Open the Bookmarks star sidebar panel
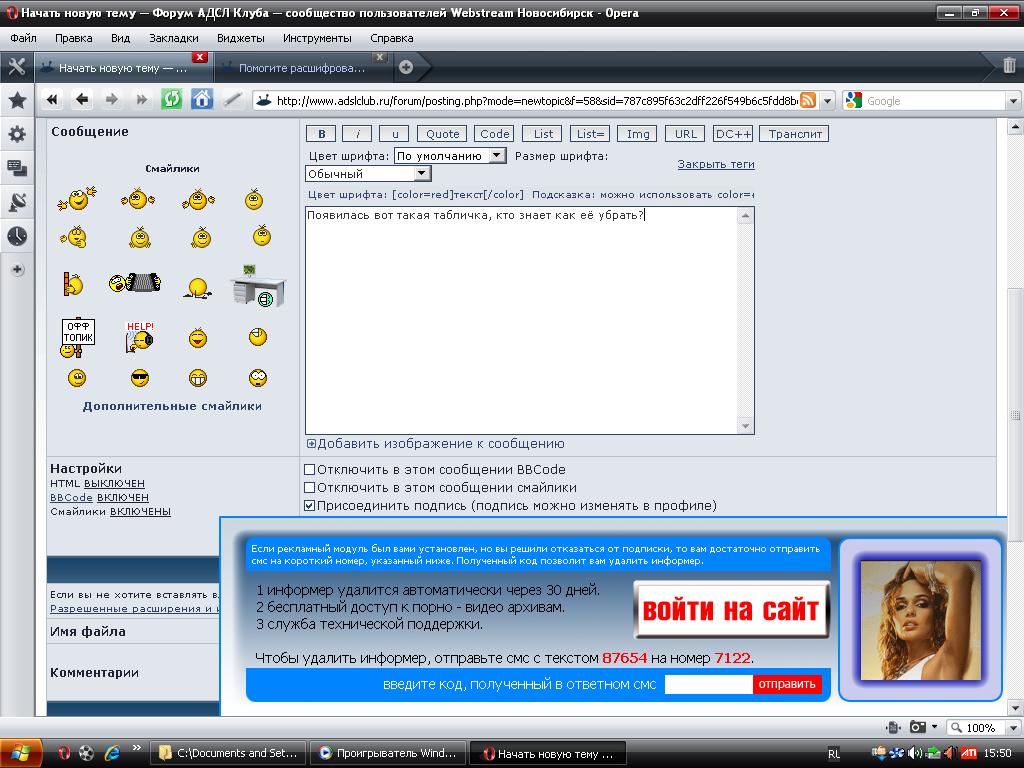Screen dimensions: 1024x768 coord(17,100)
